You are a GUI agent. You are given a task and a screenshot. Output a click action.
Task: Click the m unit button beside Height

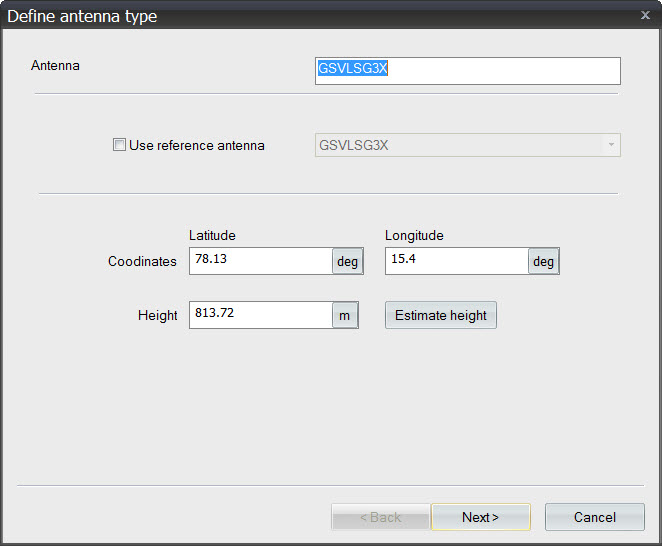(344, 315)
